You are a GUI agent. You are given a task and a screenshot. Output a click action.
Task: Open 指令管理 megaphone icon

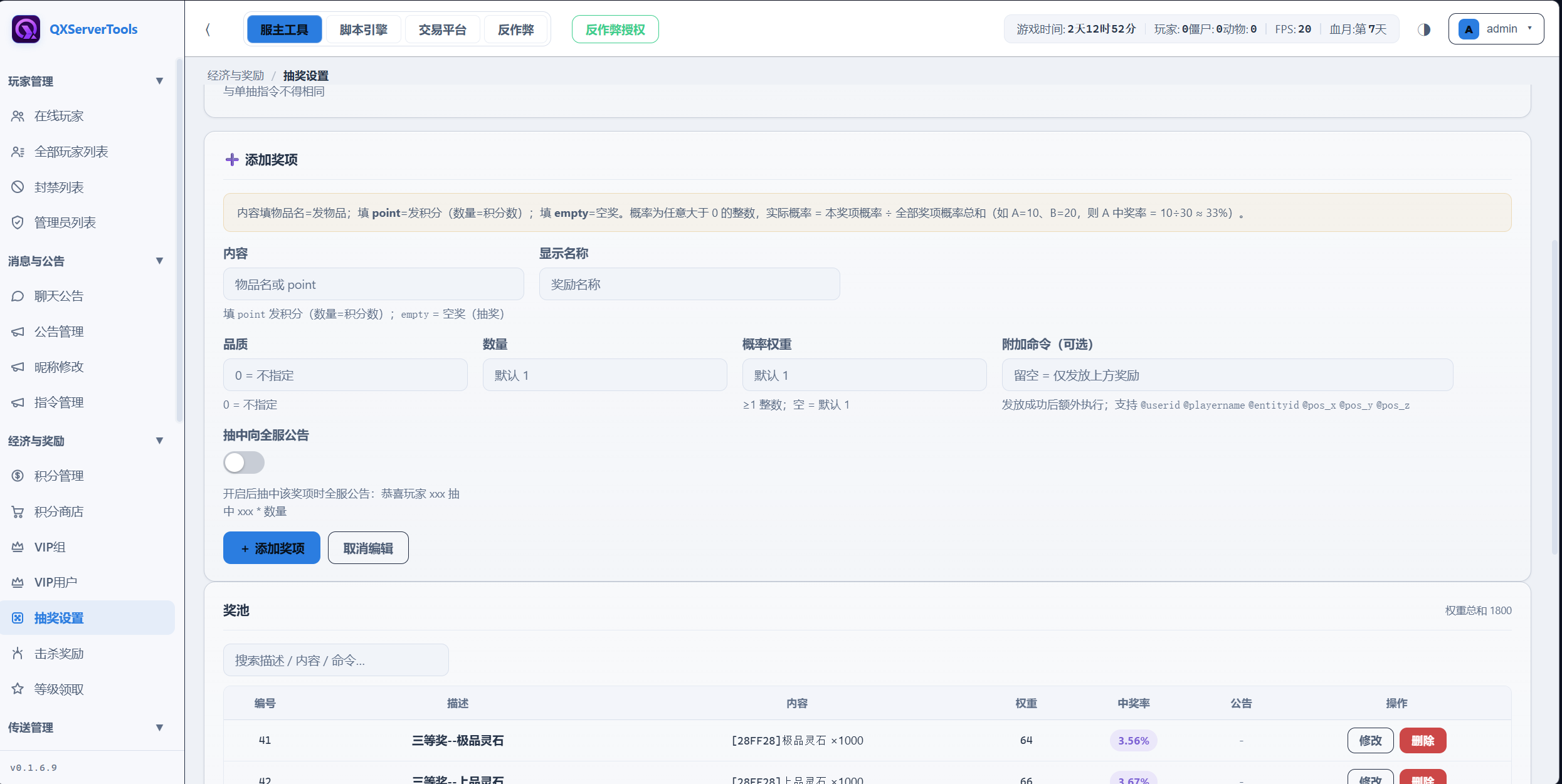(18, 402)
